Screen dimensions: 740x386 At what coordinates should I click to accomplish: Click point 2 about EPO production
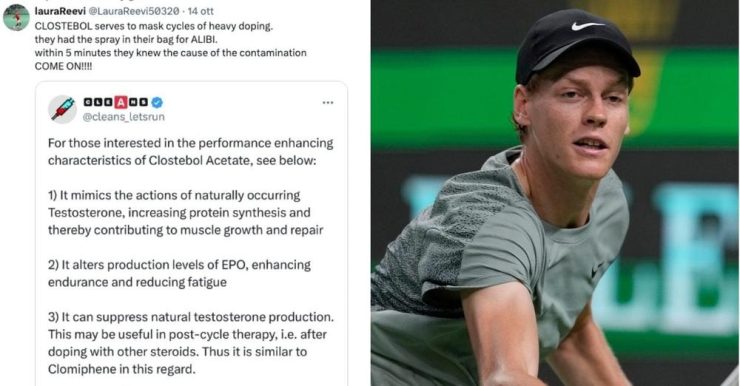[179, 273]
